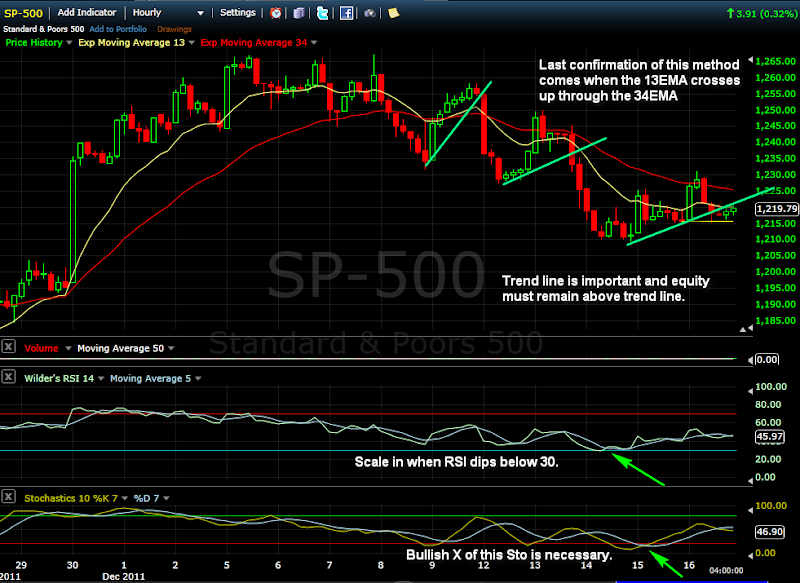Click the Stochastics 10 %K 7 label
The image size is (800, 583).
click(x=71, y=498)
